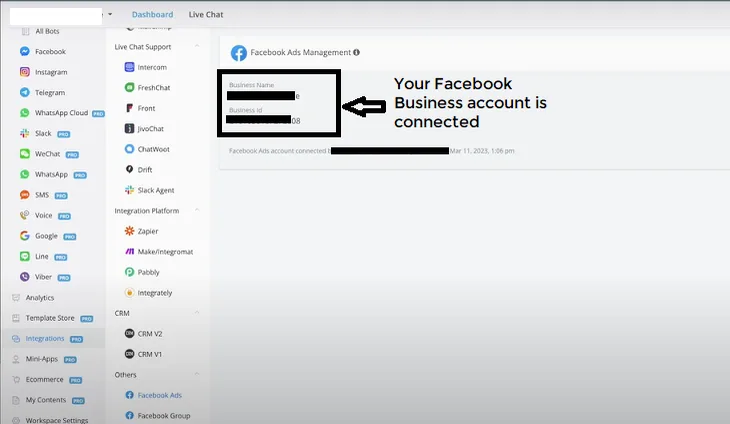Click the Pabbly integration icon
This screenshot has height=424, width=730.
tap(129, 272)
